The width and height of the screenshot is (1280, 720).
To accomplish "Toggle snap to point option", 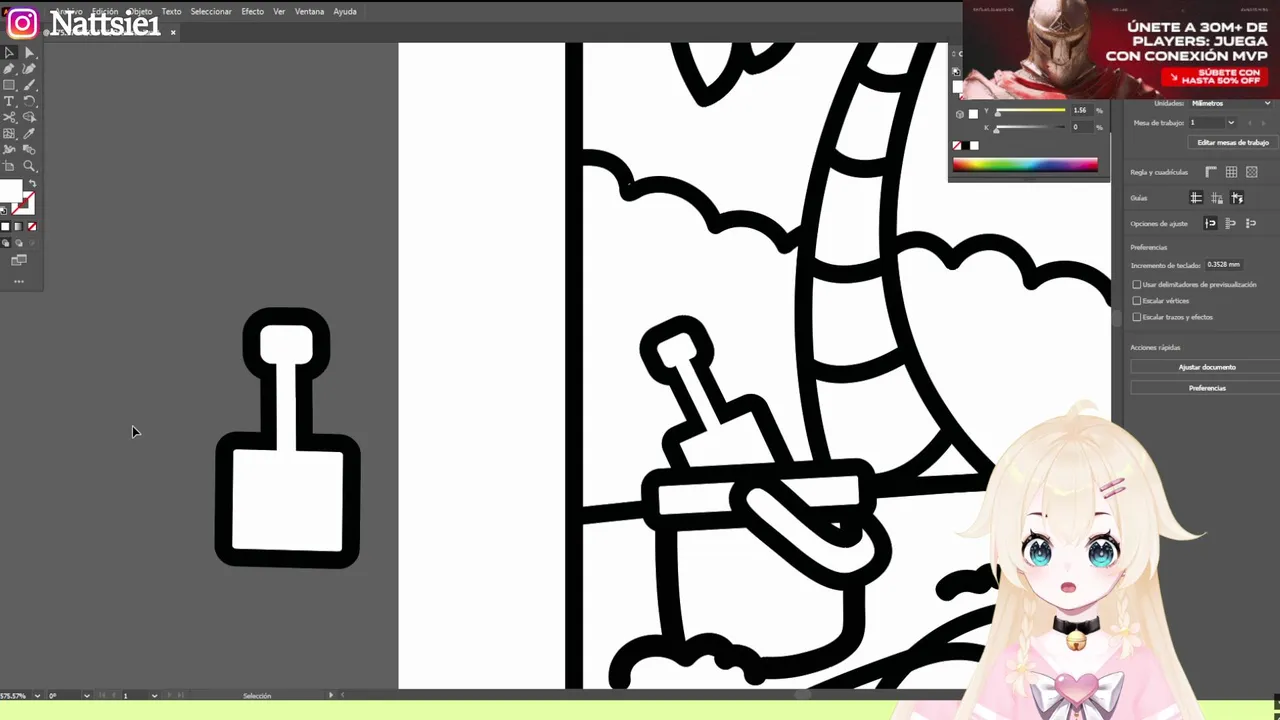I will [x=1210, y=223].
